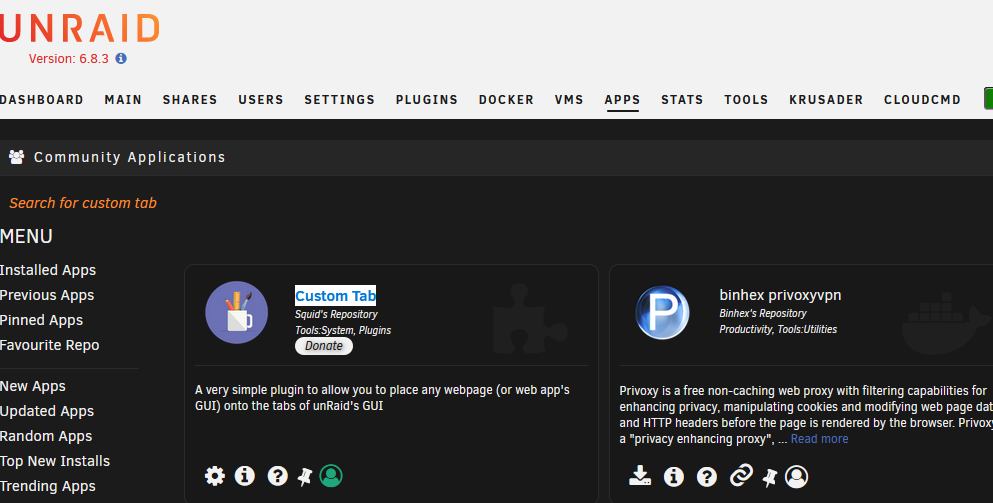
Task: Click 'Search for custom tab' heading
Action: coord(83,203)
